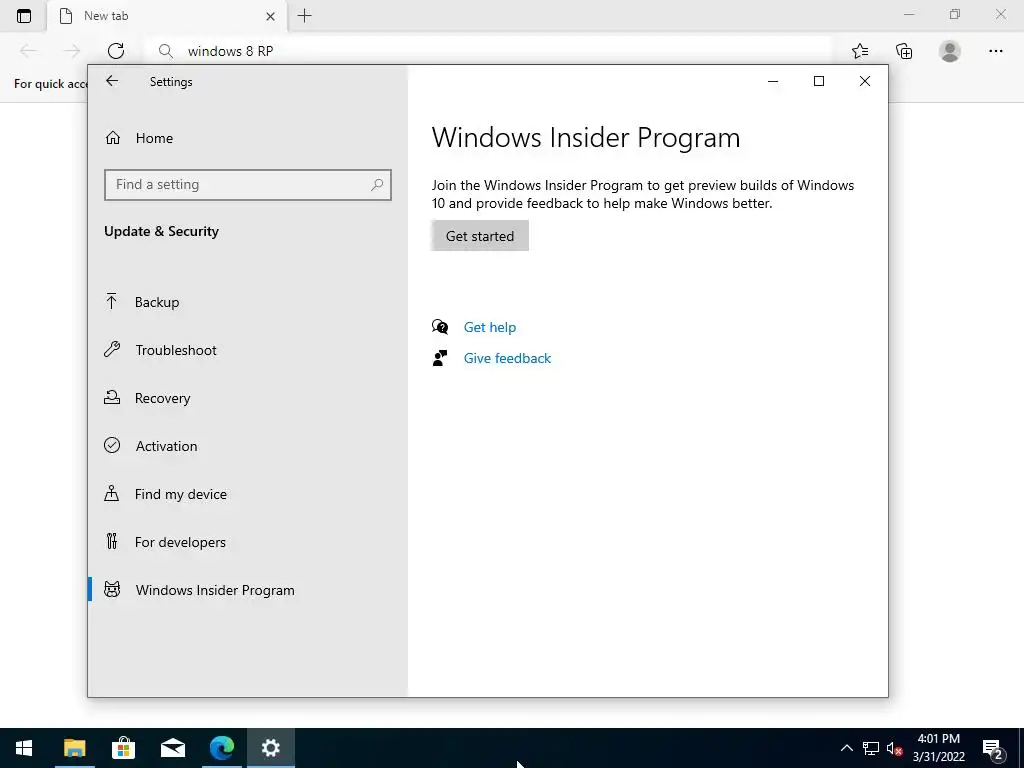
Task: Click the Find my device icon
Action: [x=112, y=493]
